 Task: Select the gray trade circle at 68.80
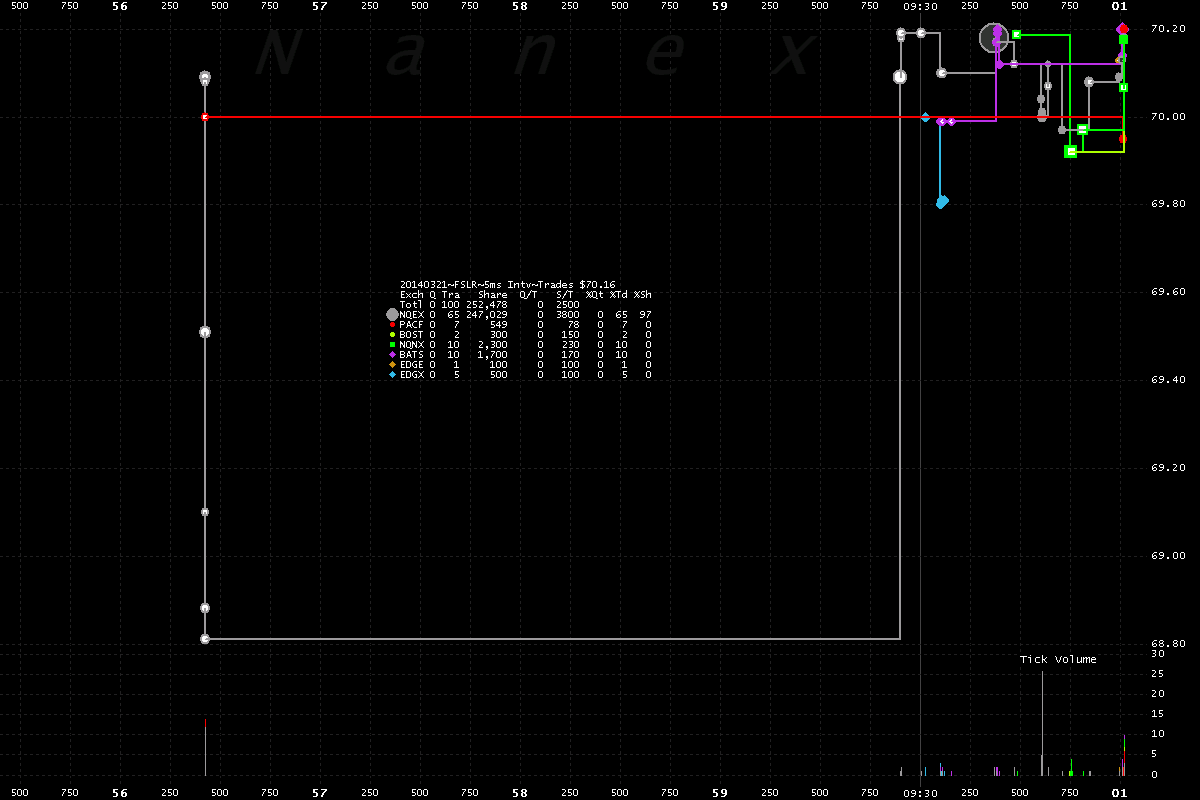click(x=205, y=638)
